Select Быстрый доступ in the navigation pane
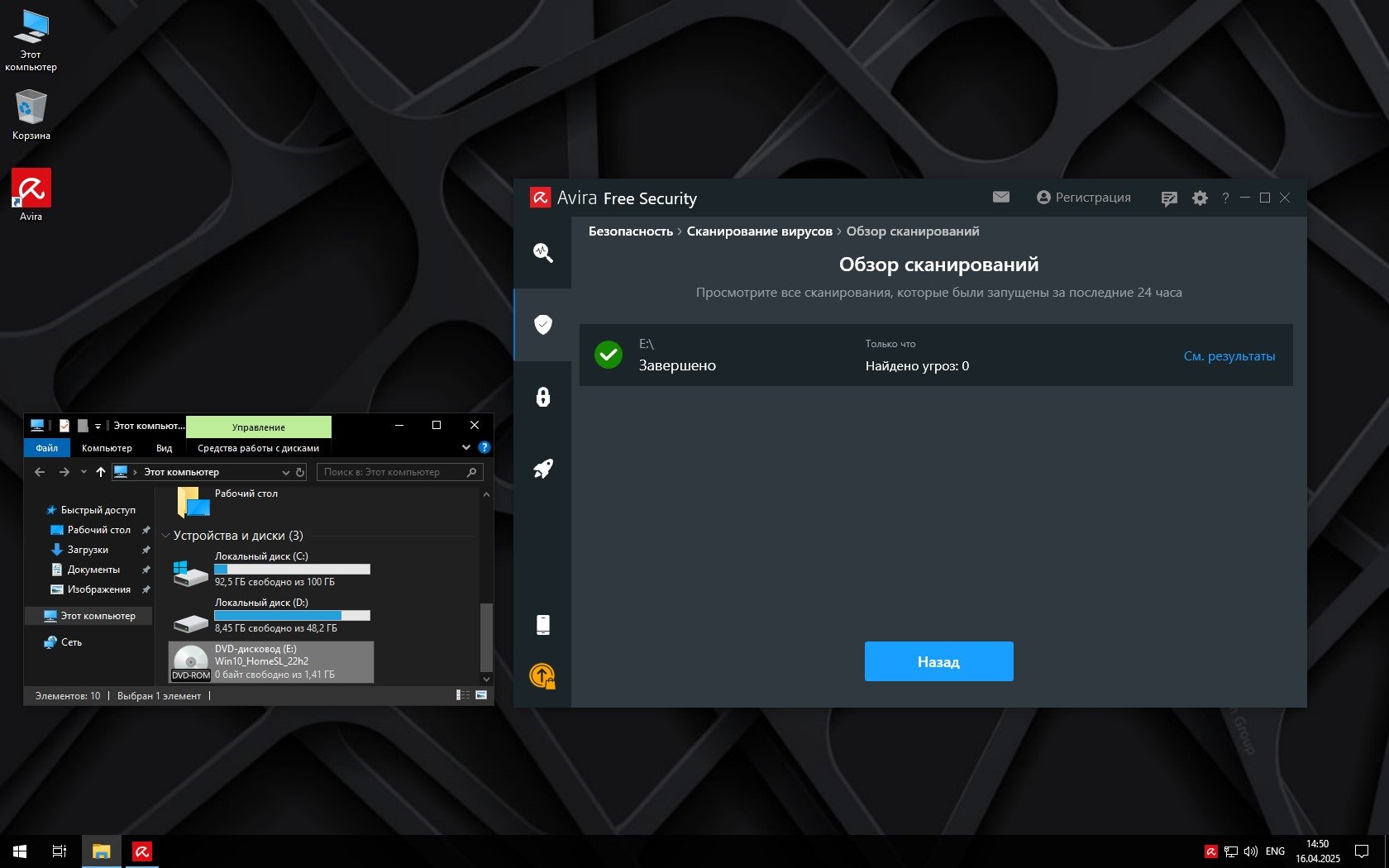The height and width of the screenshot is (868, 1389). [89, 510]
